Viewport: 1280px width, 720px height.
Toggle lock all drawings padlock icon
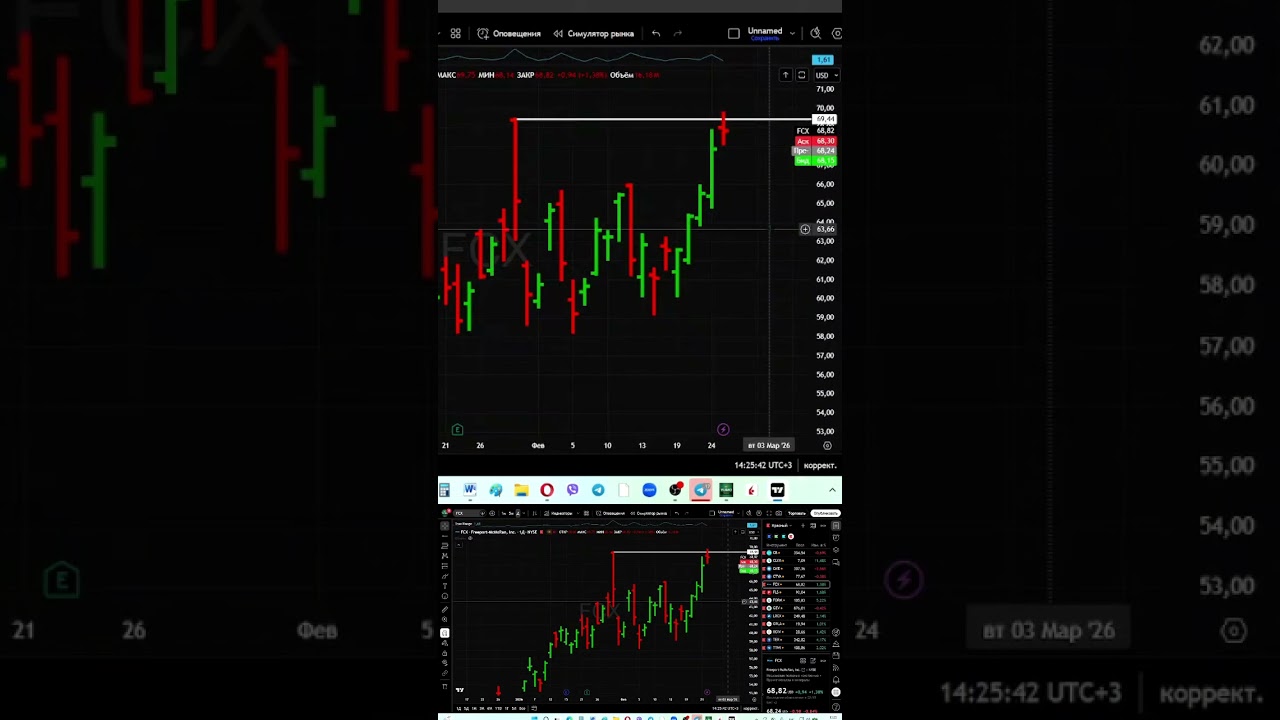[x=445, y=653]
